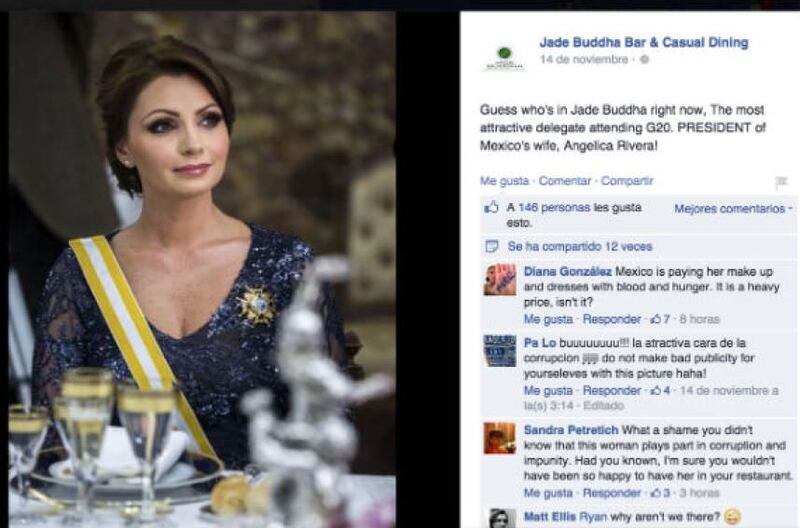Click the posted photo of the woman
The image size is (800, 528).
tap(202, 269)
